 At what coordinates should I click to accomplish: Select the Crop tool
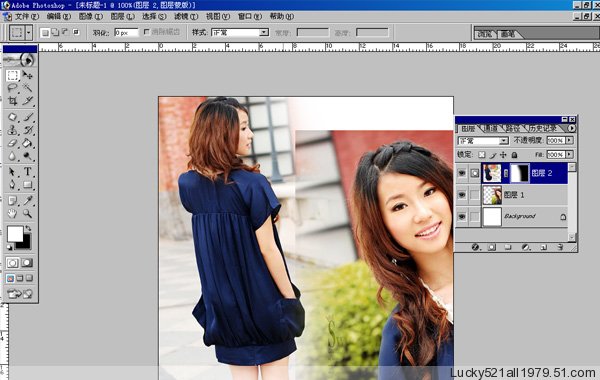(12, 101)
